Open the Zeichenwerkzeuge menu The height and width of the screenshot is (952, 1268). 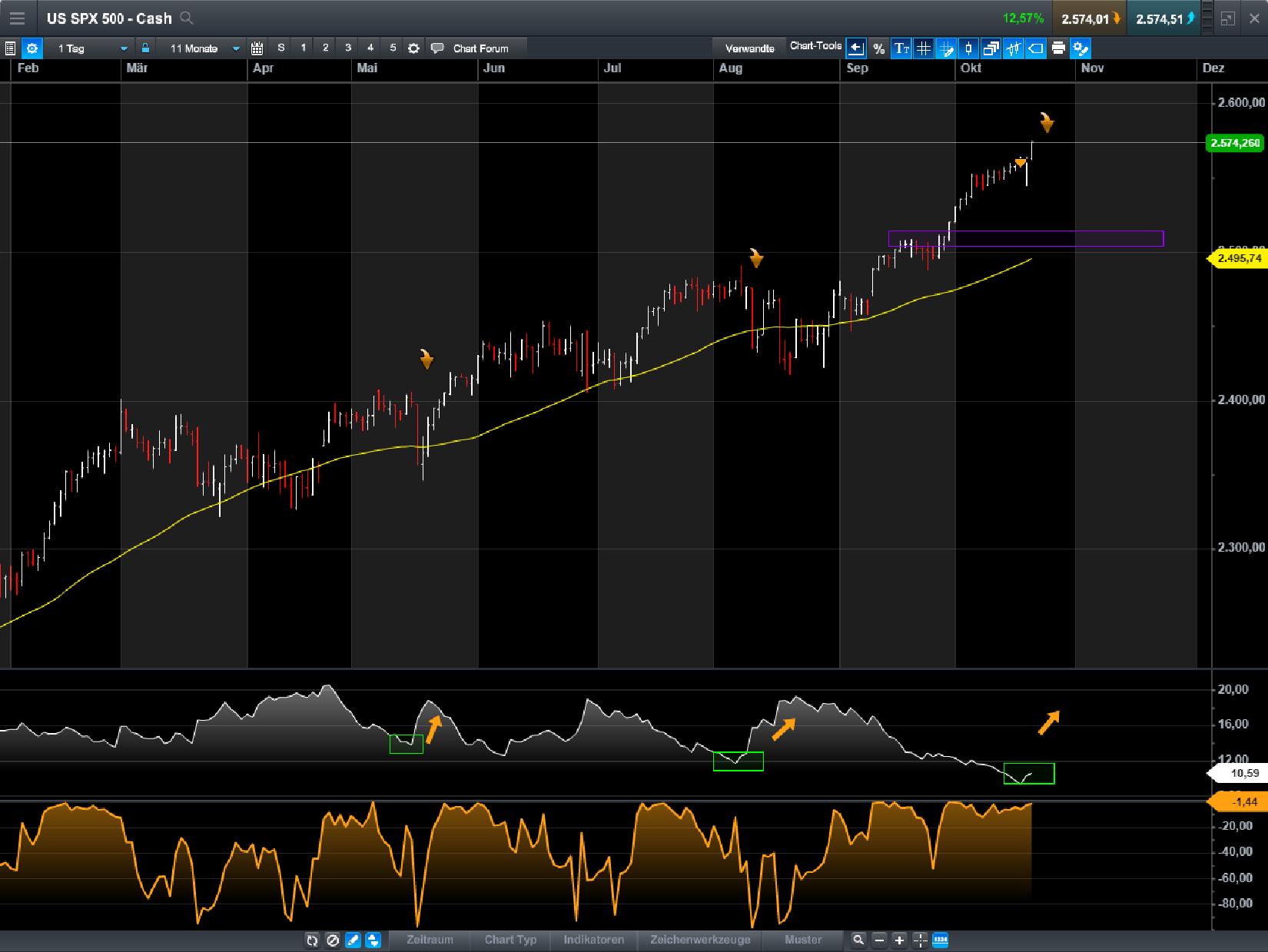pos(699,940)
